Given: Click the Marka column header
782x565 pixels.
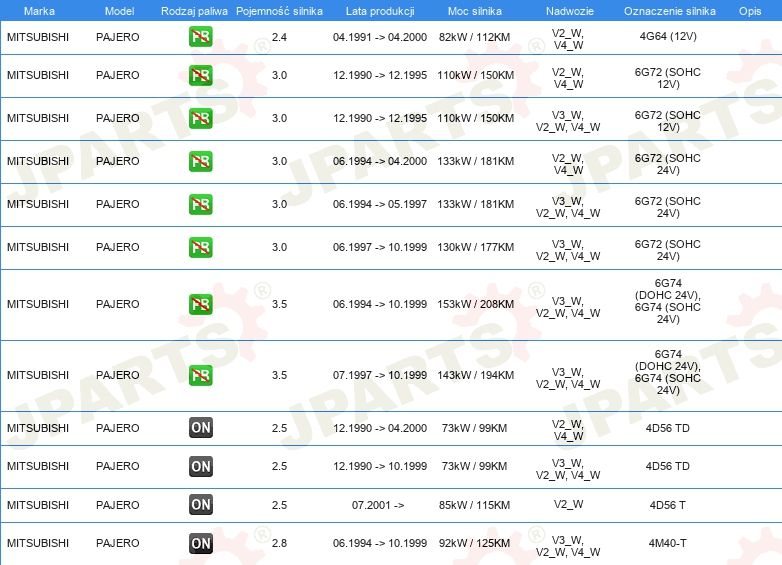Looking at the screenshot, I should 39,11.
